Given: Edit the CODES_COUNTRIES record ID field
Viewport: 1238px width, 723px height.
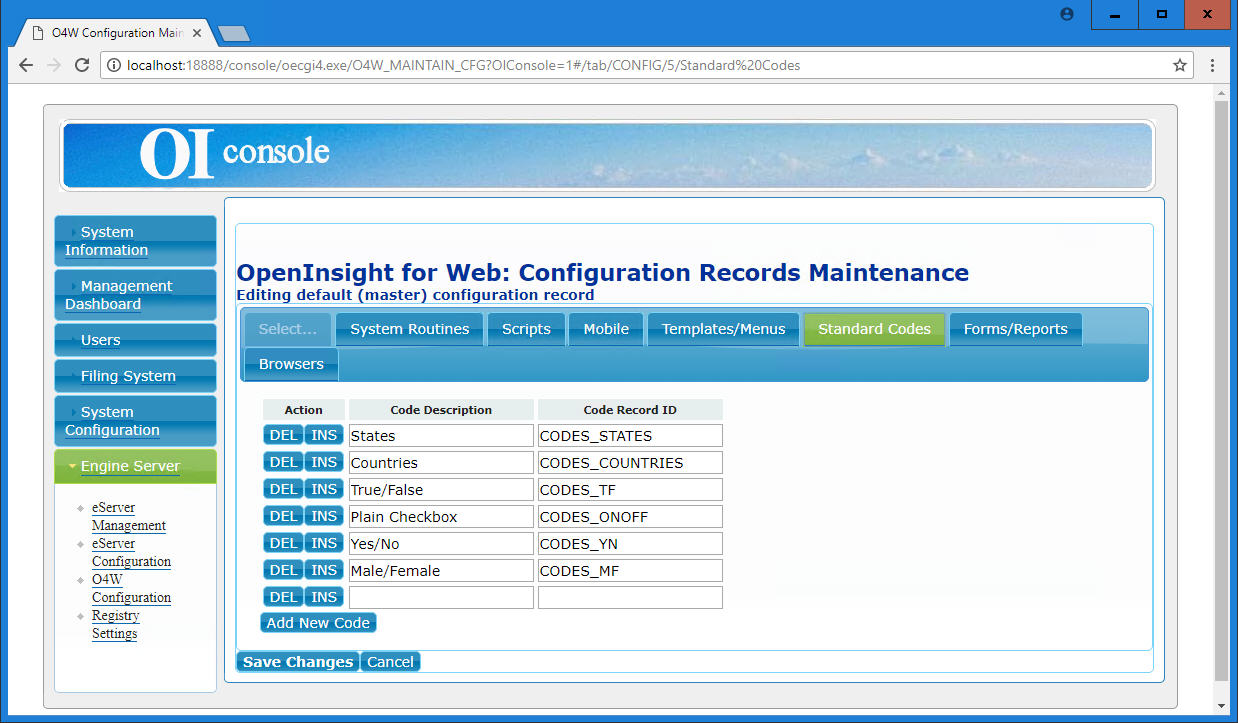Looking at the screenshot, I should 630,463.
